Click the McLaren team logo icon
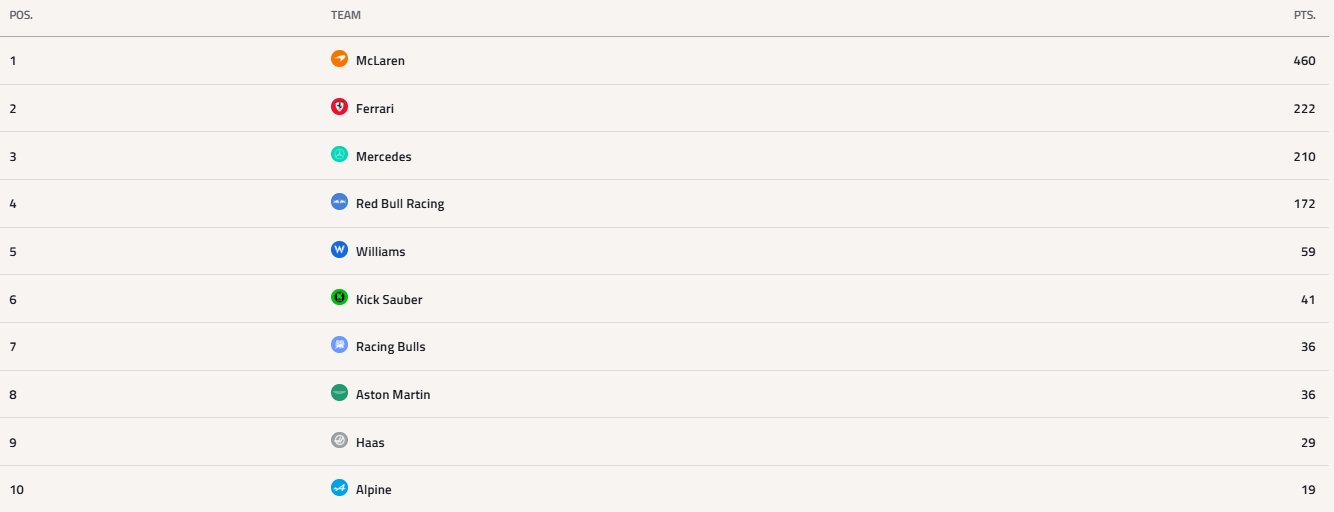Screen dimensions: 1334x512 (339, 59)
